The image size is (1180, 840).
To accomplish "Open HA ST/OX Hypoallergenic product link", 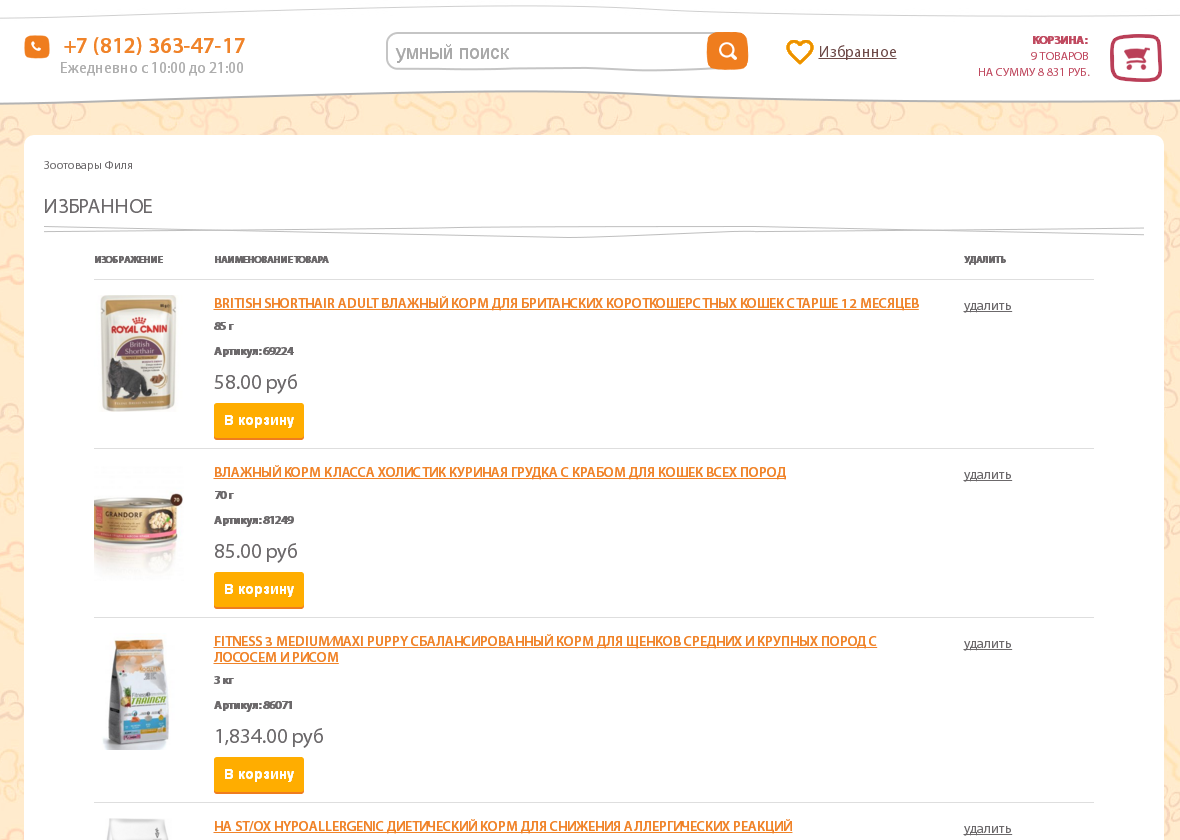I will 503,826.
